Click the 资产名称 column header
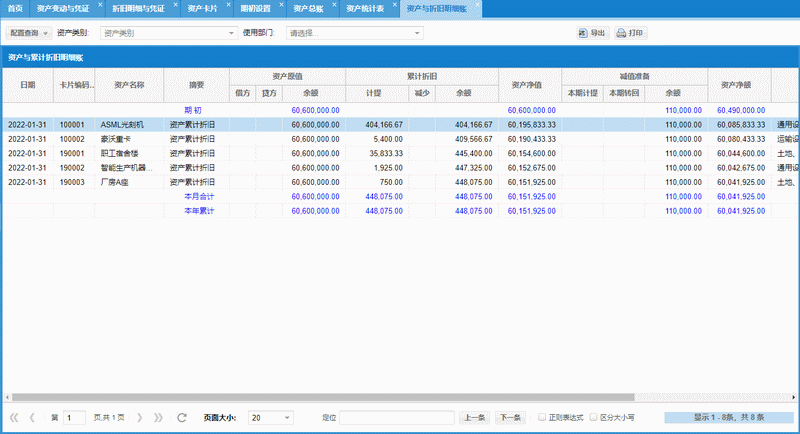Viewport: 800px width, 434px height. tap(129, 85)
